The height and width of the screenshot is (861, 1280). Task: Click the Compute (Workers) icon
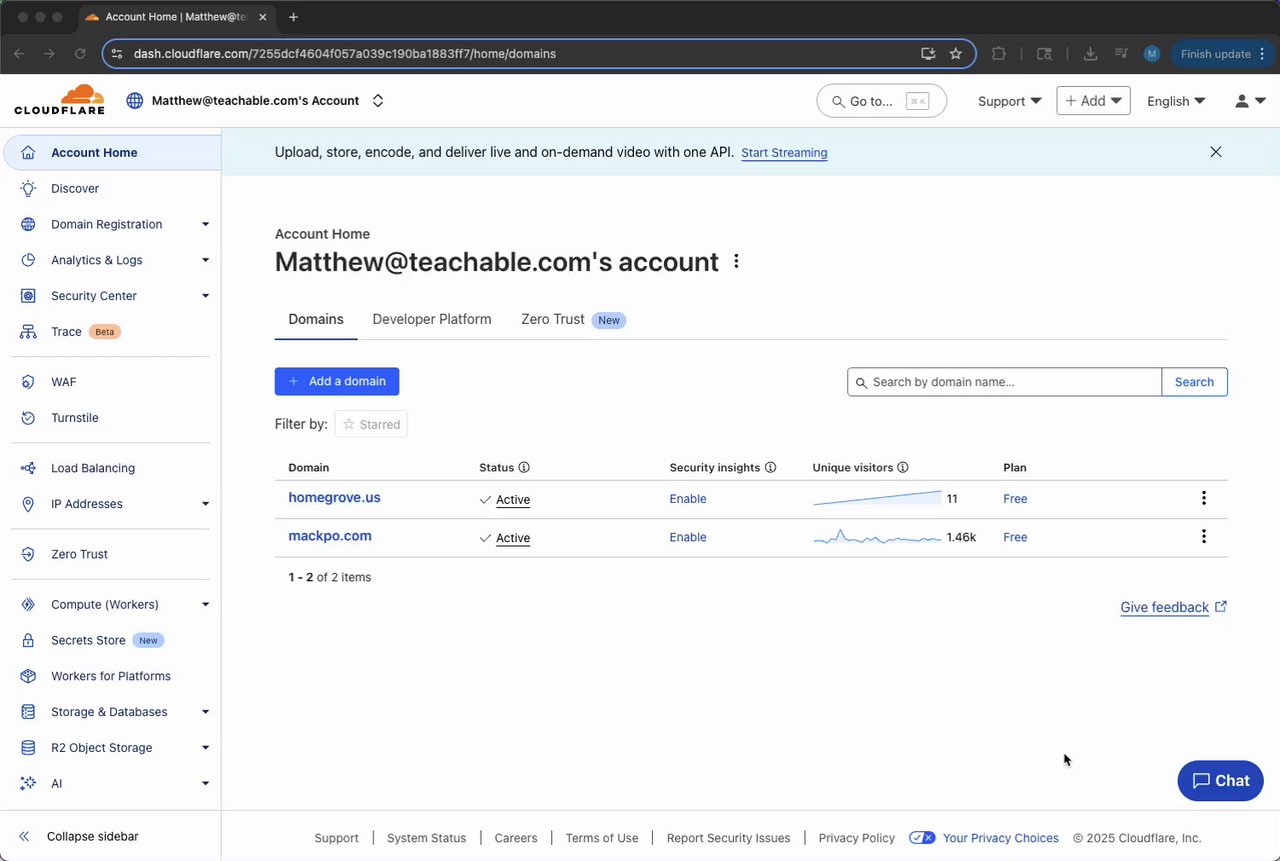click(29, 604)
